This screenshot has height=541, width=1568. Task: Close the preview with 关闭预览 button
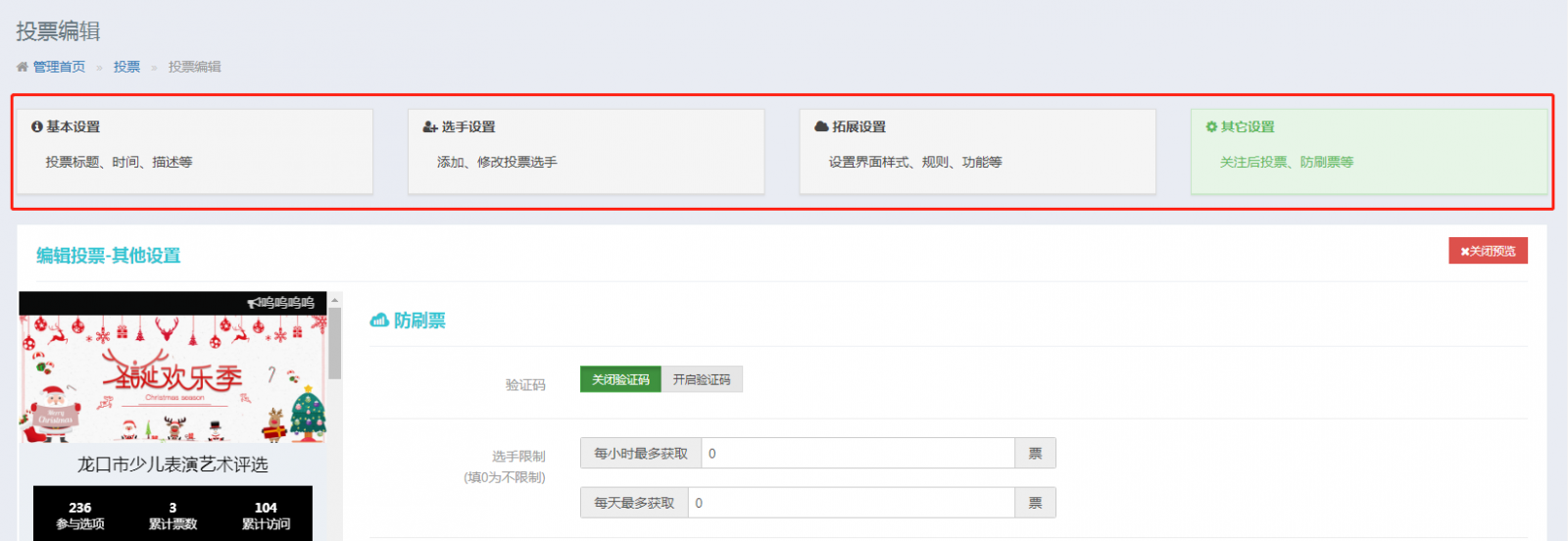point(1488,251)
